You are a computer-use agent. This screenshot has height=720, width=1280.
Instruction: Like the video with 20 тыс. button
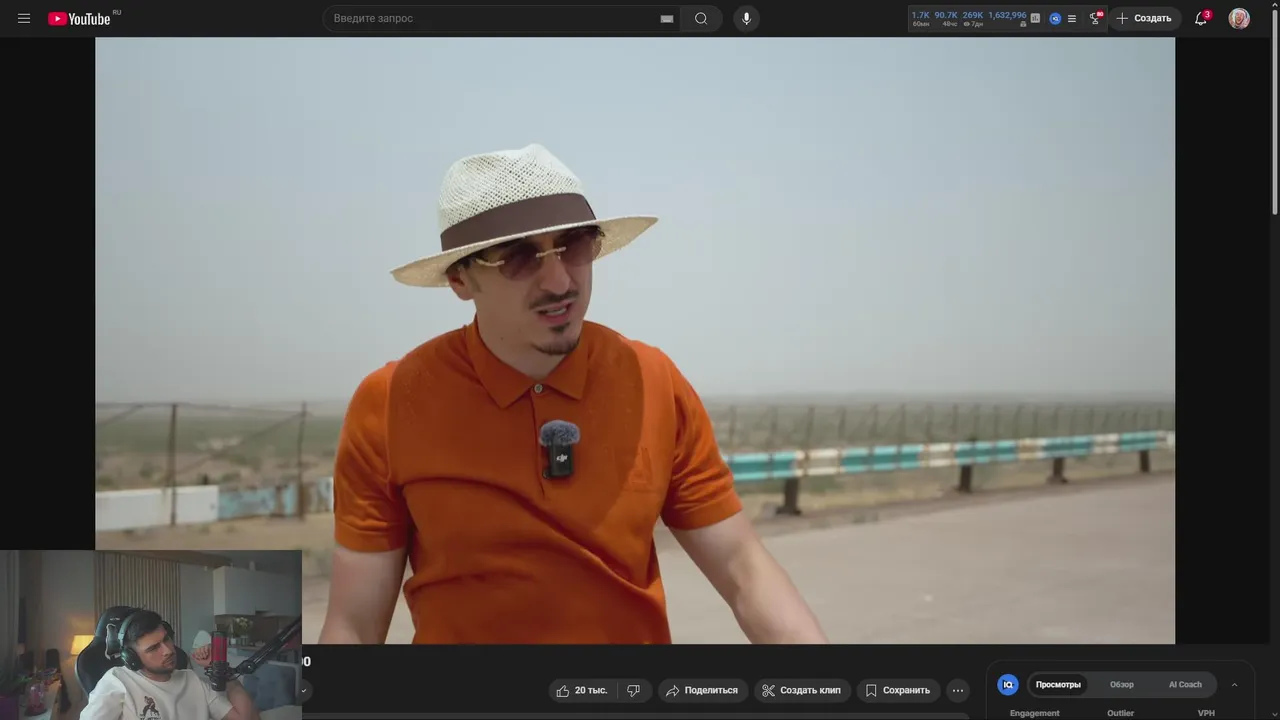pos(582,690)
